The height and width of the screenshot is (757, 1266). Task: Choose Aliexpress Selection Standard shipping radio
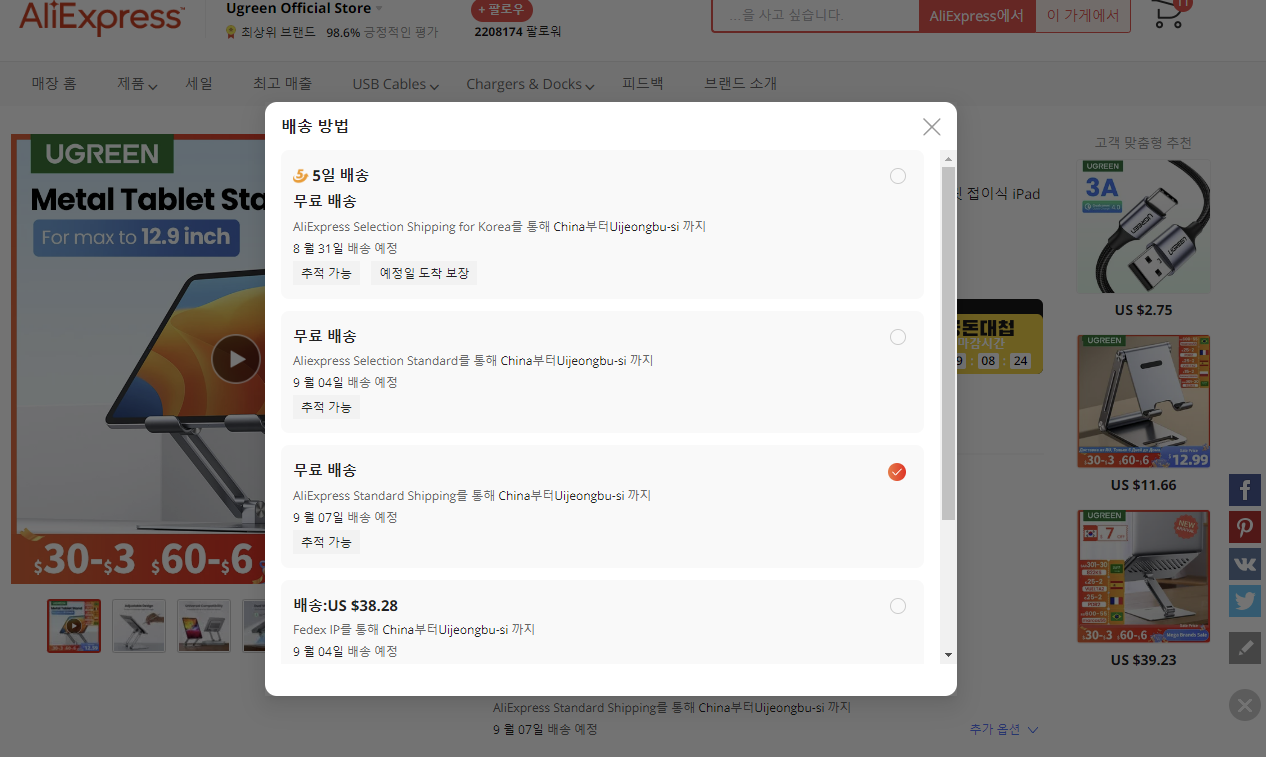point(898,337)
